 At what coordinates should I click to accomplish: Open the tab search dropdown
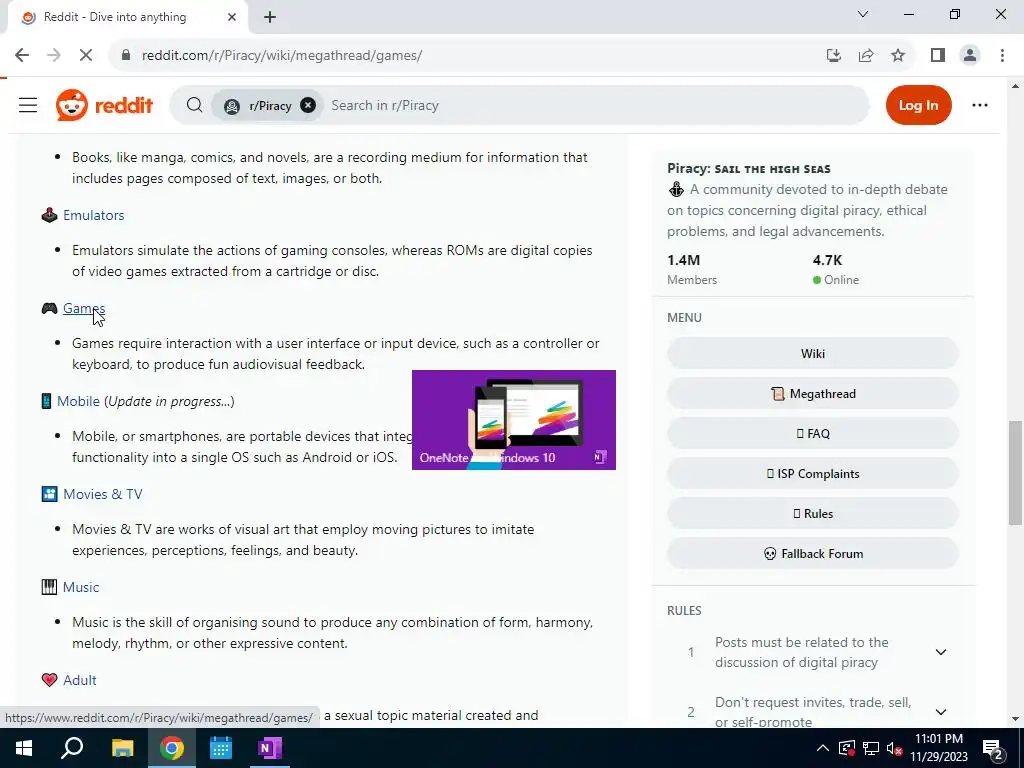tap(863, 14)
